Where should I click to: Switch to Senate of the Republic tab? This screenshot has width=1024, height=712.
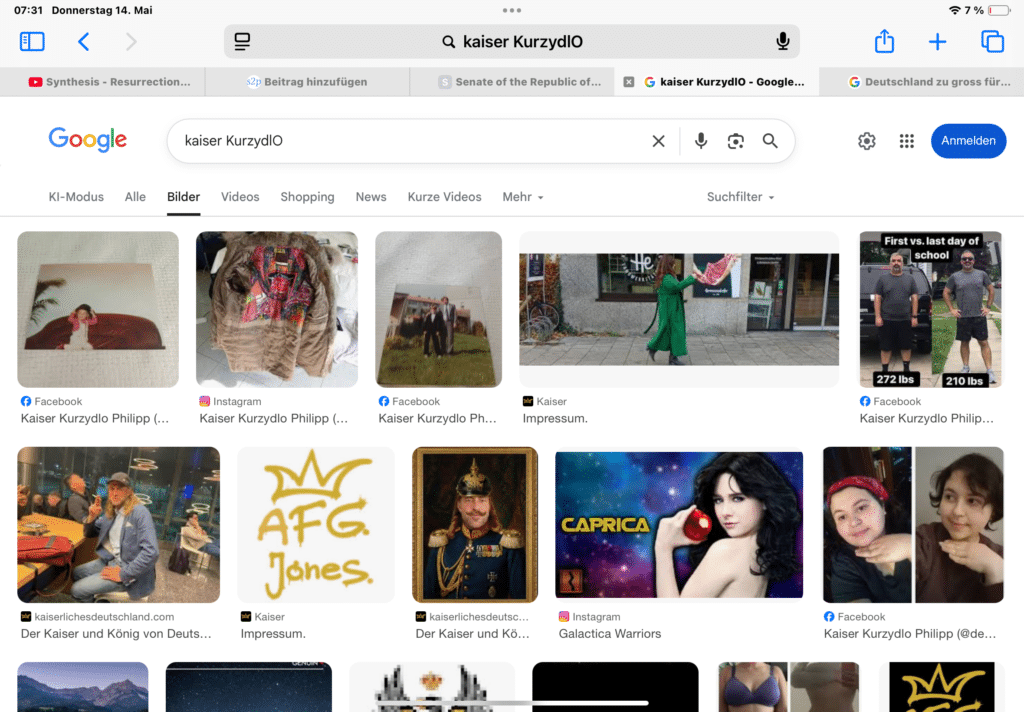click(512, 82)
